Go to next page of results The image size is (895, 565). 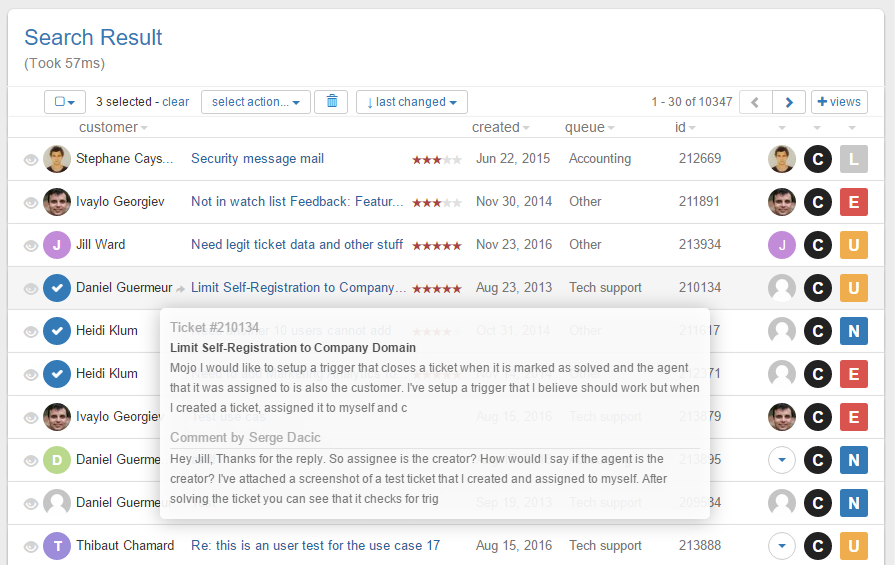click(789, 102)
